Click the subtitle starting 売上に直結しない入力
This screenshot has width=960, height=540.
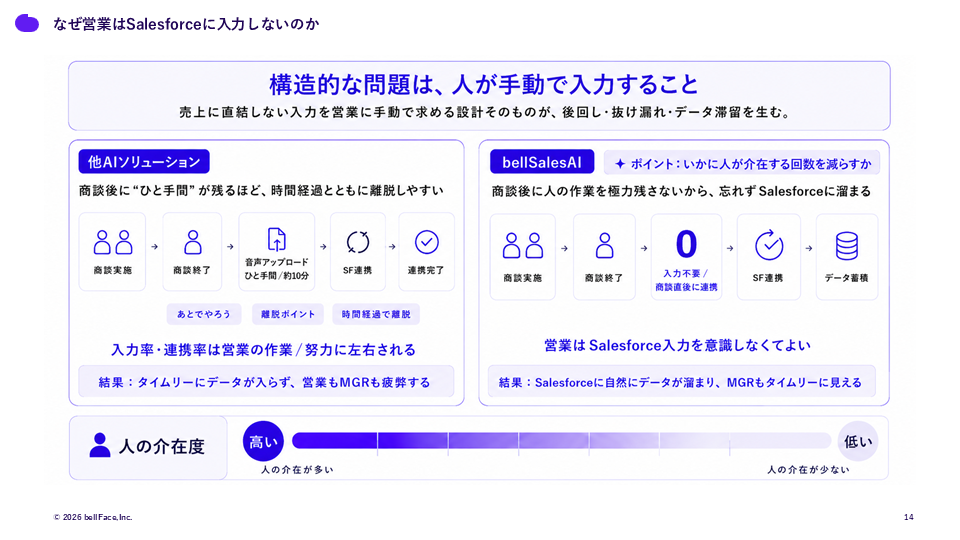pos(486,112)
